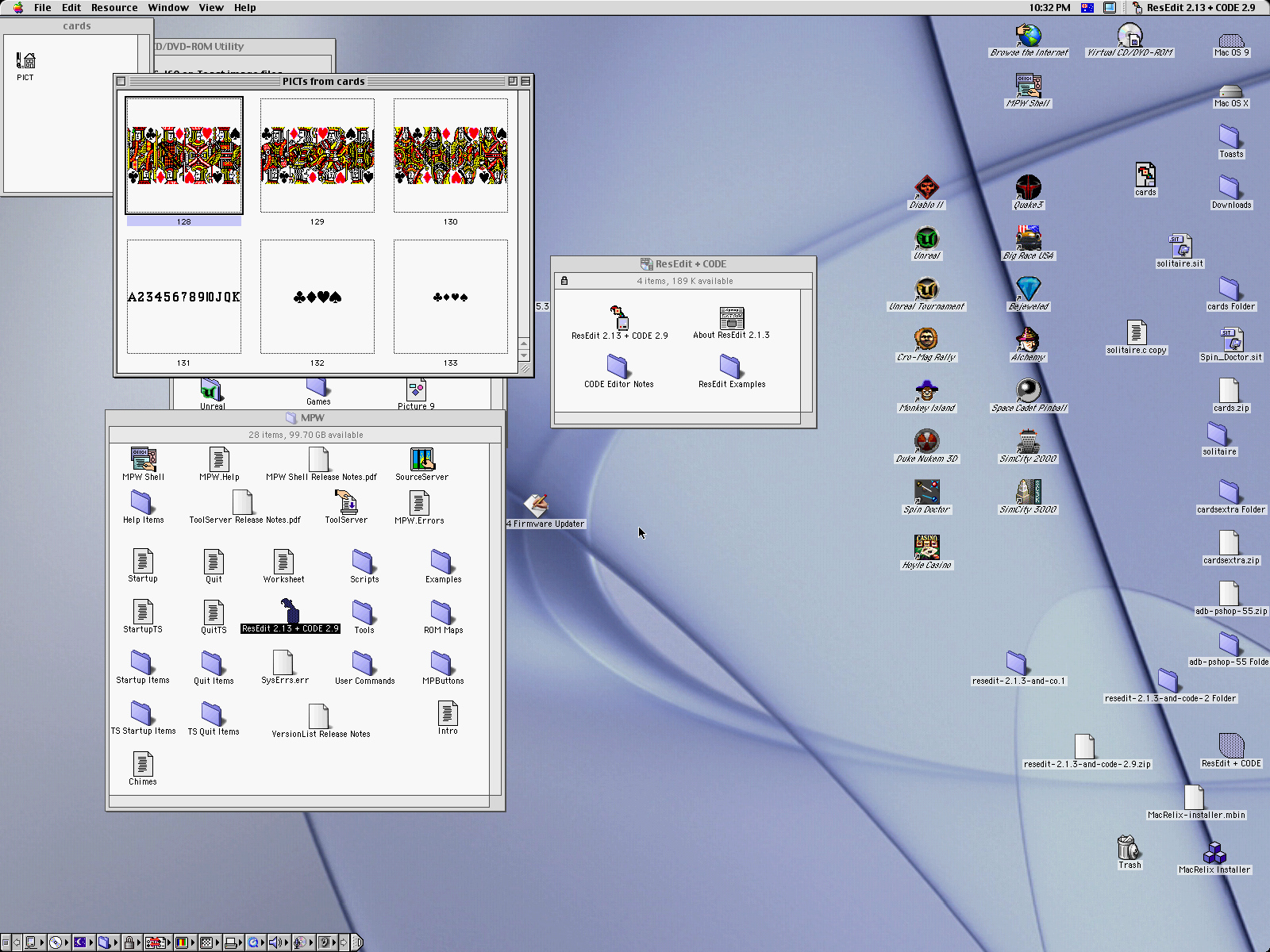Select PICT 133 small suits thumbnail

[x=451, y=297]
